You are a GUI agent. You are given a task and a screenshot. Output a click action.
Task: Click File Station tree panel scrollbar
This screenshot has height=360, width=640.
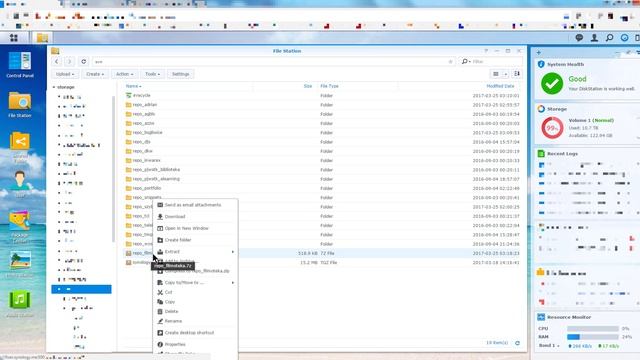(113, 169)
